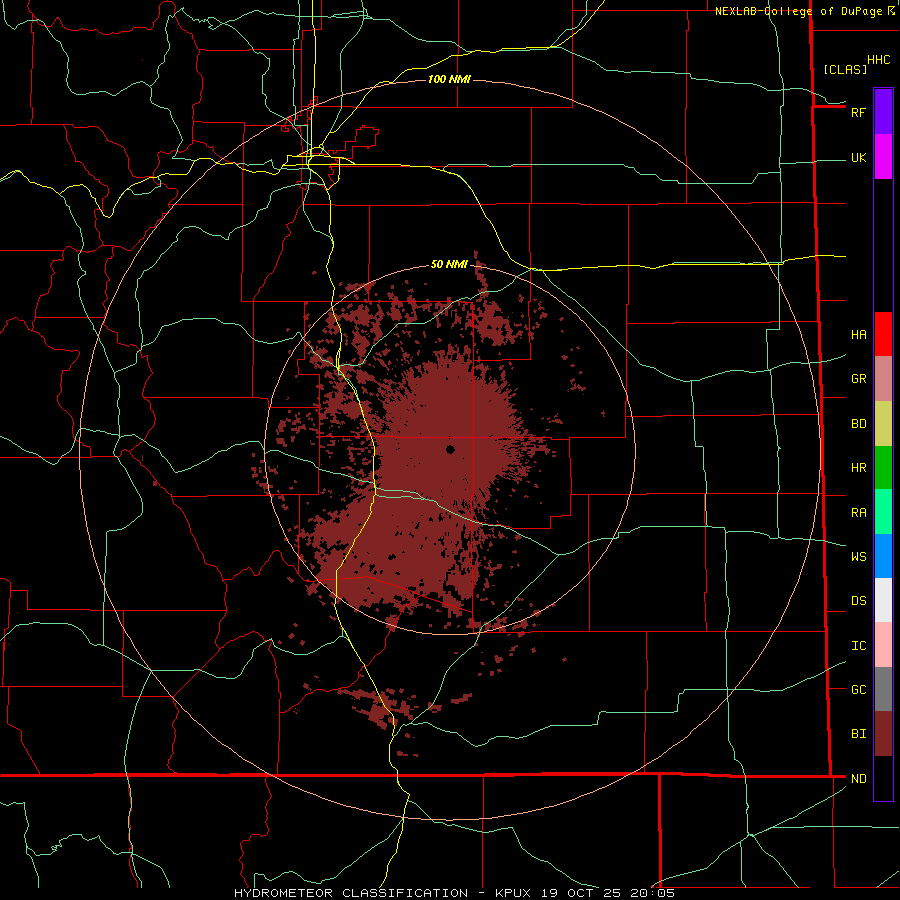Click the GC legend label

click(x=858, y=689)
